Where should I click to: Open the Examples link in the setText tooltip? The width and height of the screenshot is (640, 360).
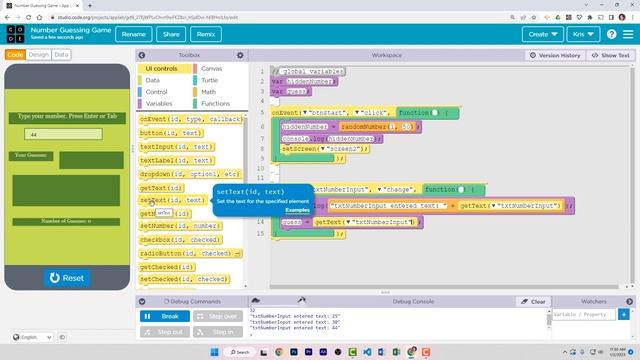click(297, 210)
